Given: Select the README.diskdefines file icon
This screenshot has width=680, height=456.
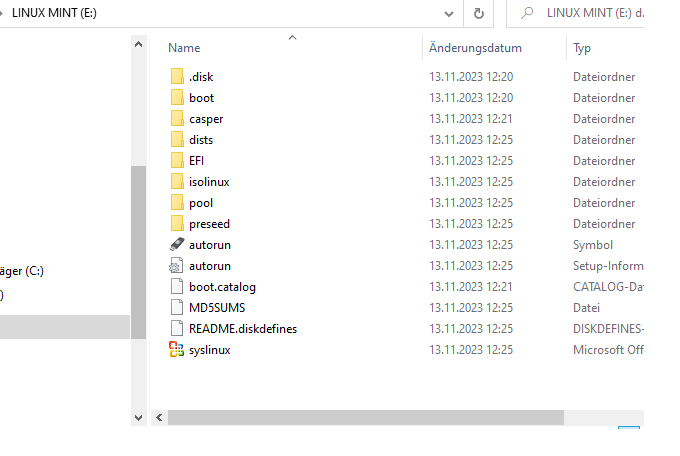Looking at the screenshot, I should (177, 328).
